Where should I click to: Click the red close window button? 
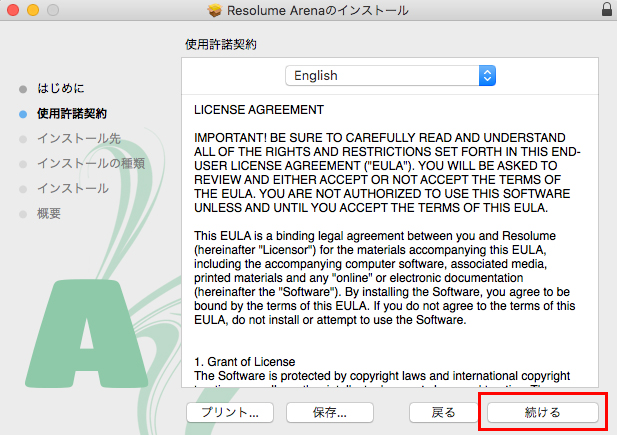pos(13,10)
